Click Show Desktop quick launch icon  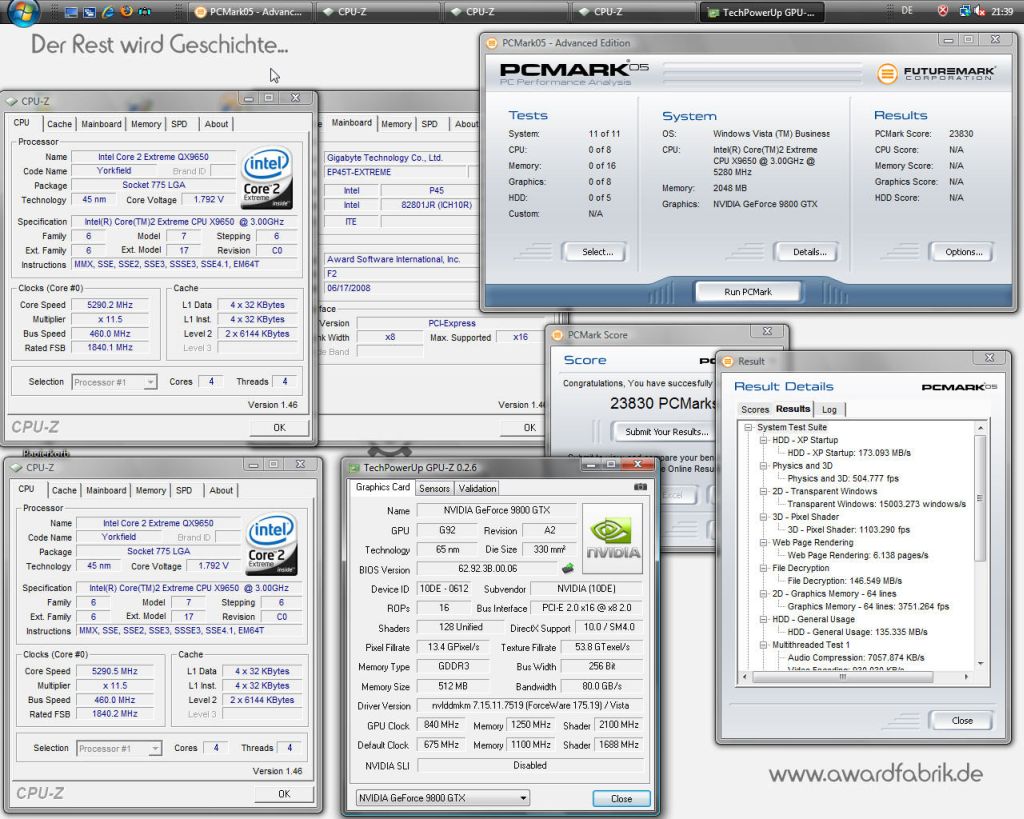[71, 12]
